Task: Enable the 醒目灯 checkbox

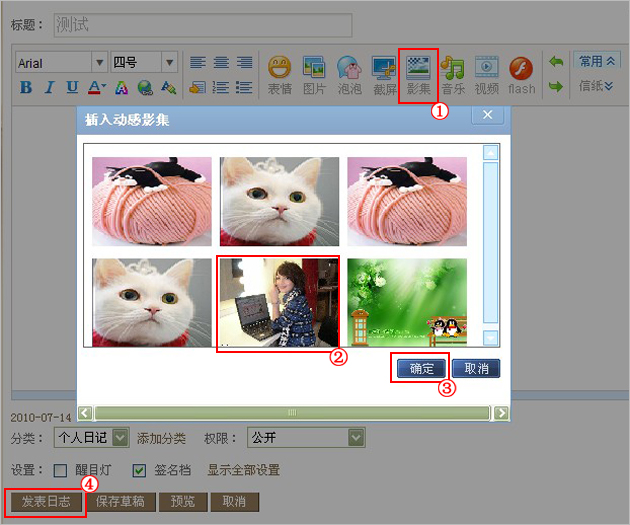Action: [60, 470]
